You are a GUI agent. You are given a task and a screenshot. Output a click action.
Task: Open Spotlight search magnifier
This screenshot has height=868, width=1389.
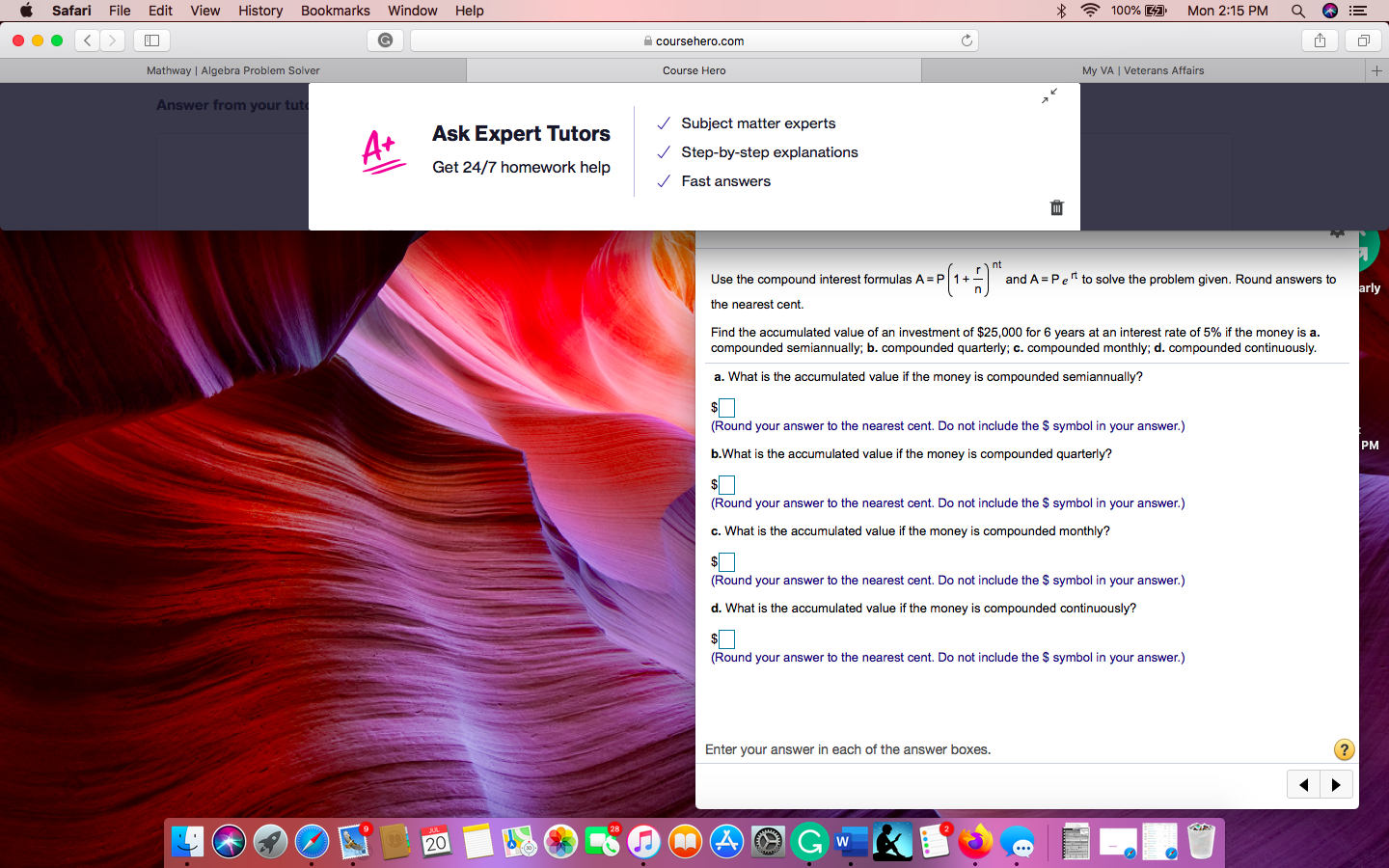tap(1297, 11)
